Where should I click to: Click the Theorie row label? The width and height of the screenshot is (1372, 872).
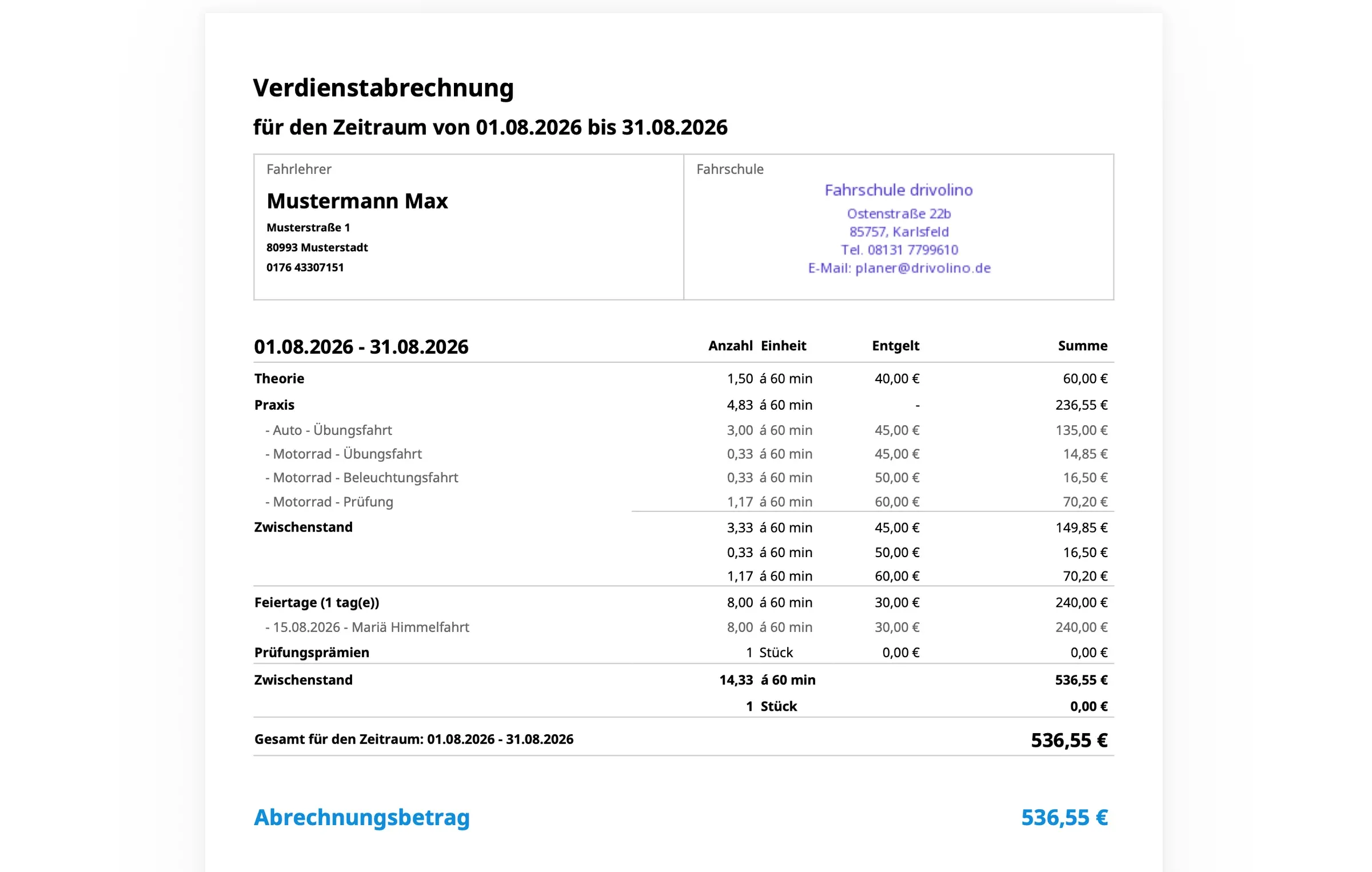[279, 378]
